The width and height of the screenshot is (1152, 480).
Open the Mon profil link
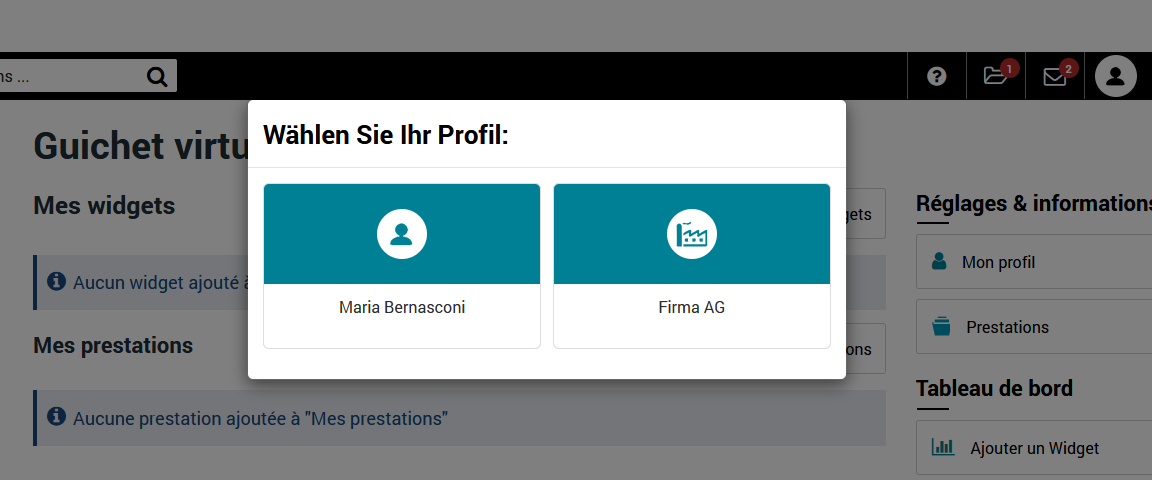998,263
